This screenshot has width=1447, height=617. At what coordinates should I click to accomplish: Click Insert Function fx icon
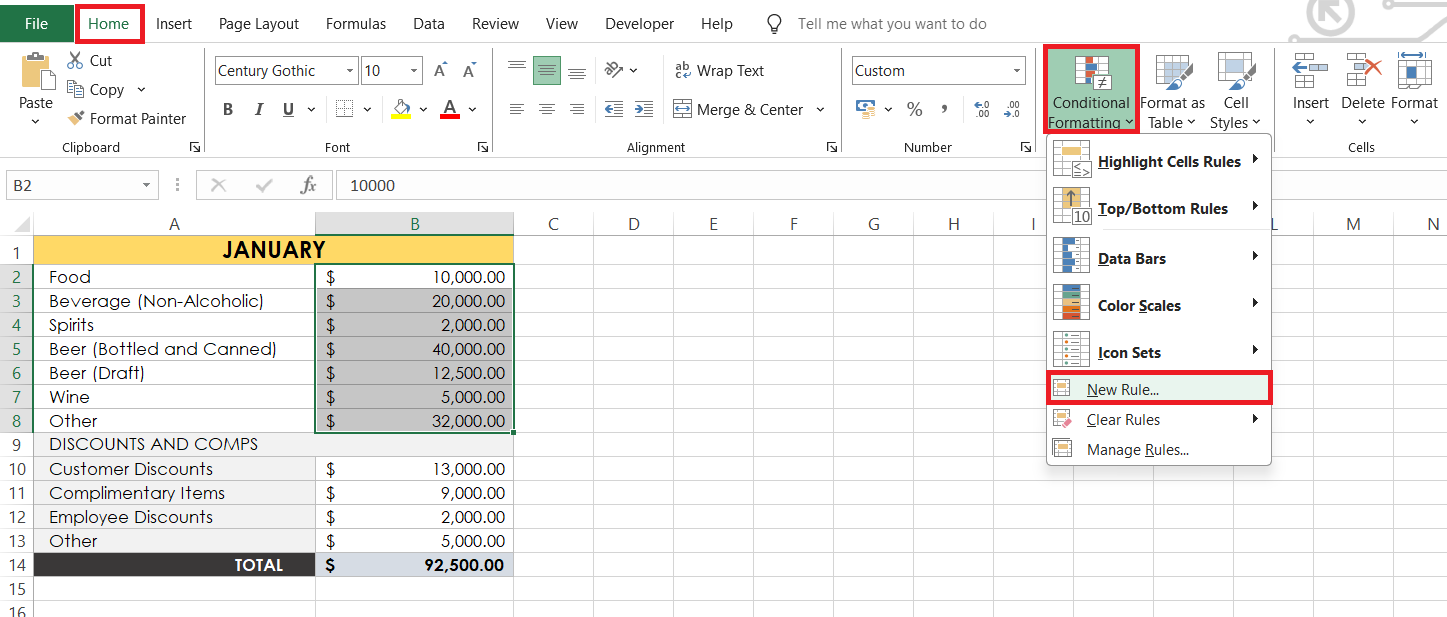[x=309, y=185]
